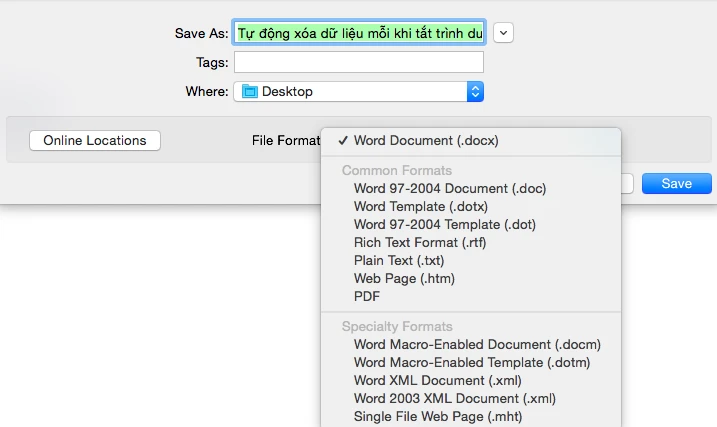Select Single File Web Page (.mht)
This screenshot has height=427, width=717.
coord(471,416)
